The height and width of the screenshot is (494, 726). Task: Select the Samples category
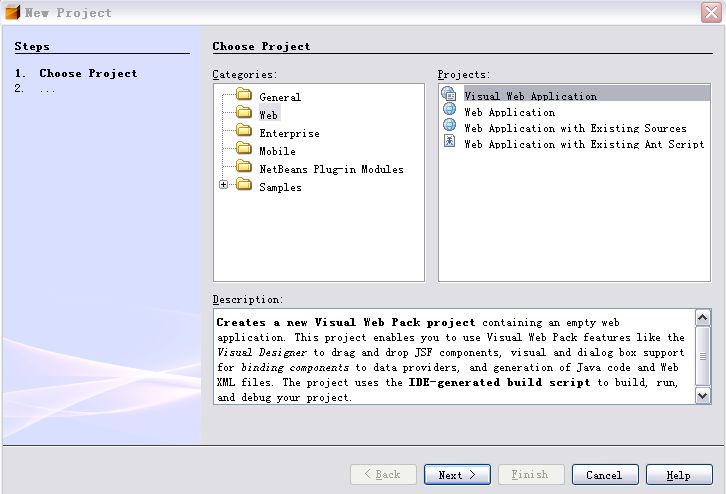pyautogui.click(x=280, y=188)
